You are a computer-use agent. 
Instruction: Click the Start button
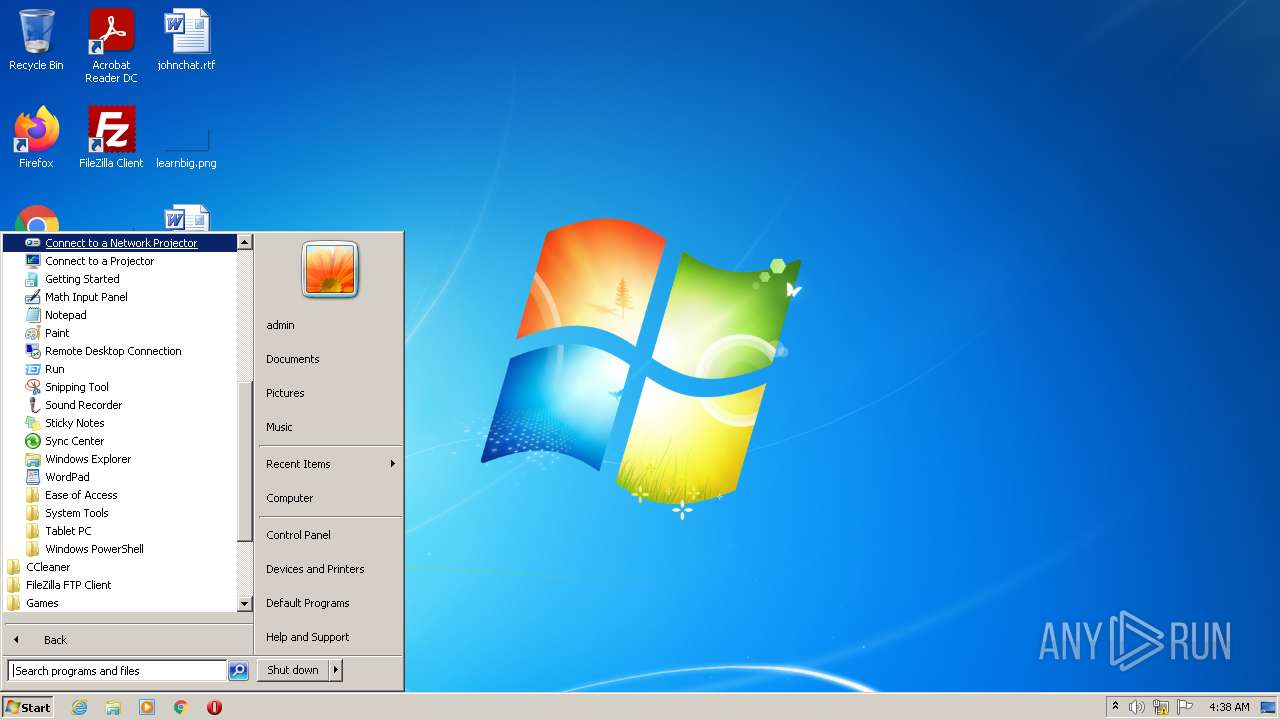[28, 707]
